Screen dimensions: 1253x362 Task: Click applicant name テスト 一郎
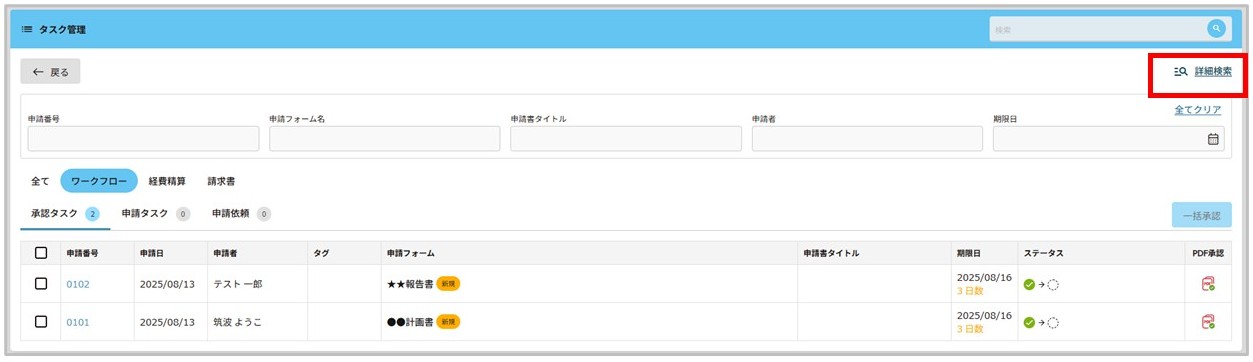[238, 284]
